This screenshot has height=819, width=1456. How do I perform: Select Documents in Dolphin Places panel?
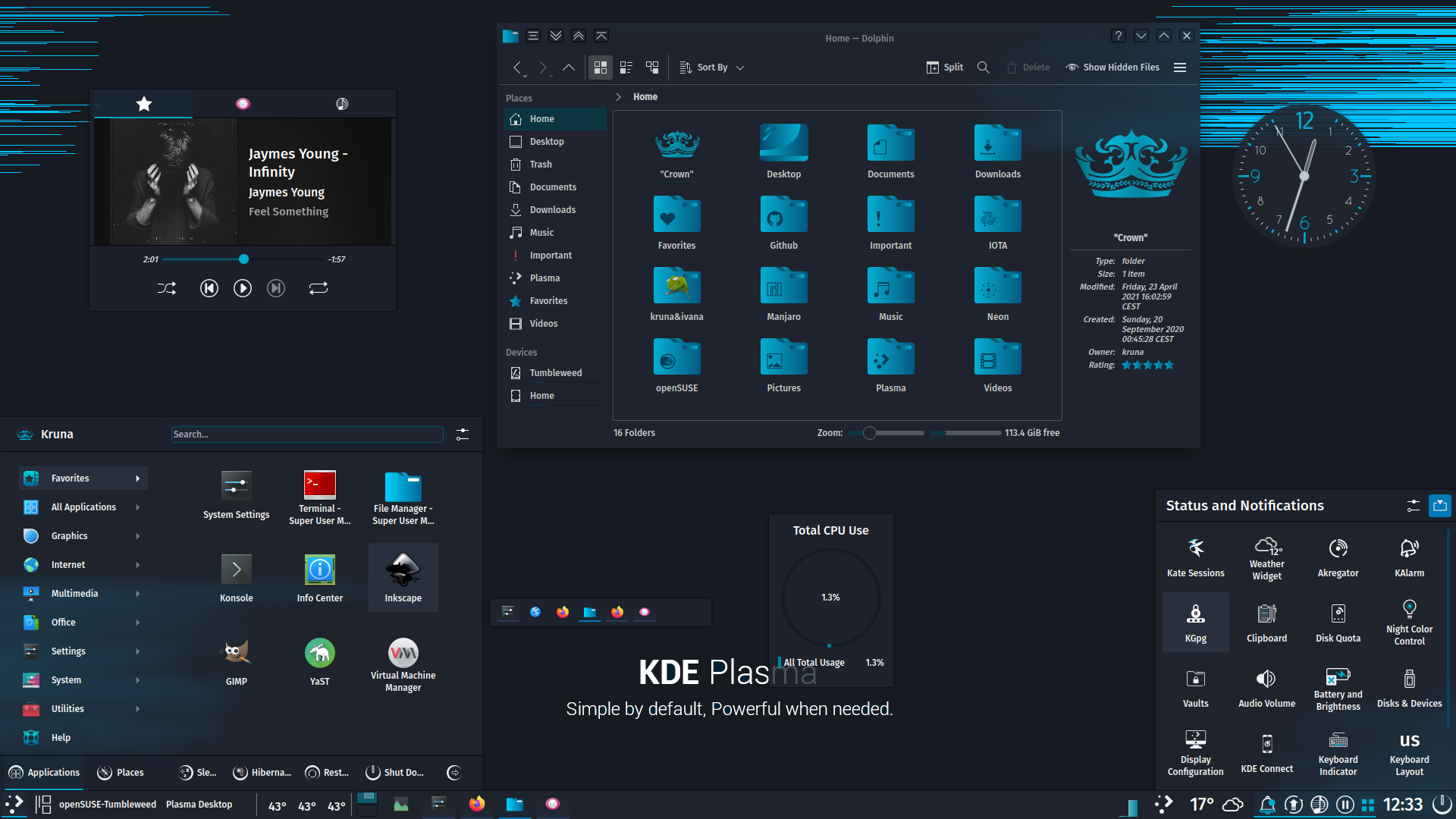coord(554,187)
